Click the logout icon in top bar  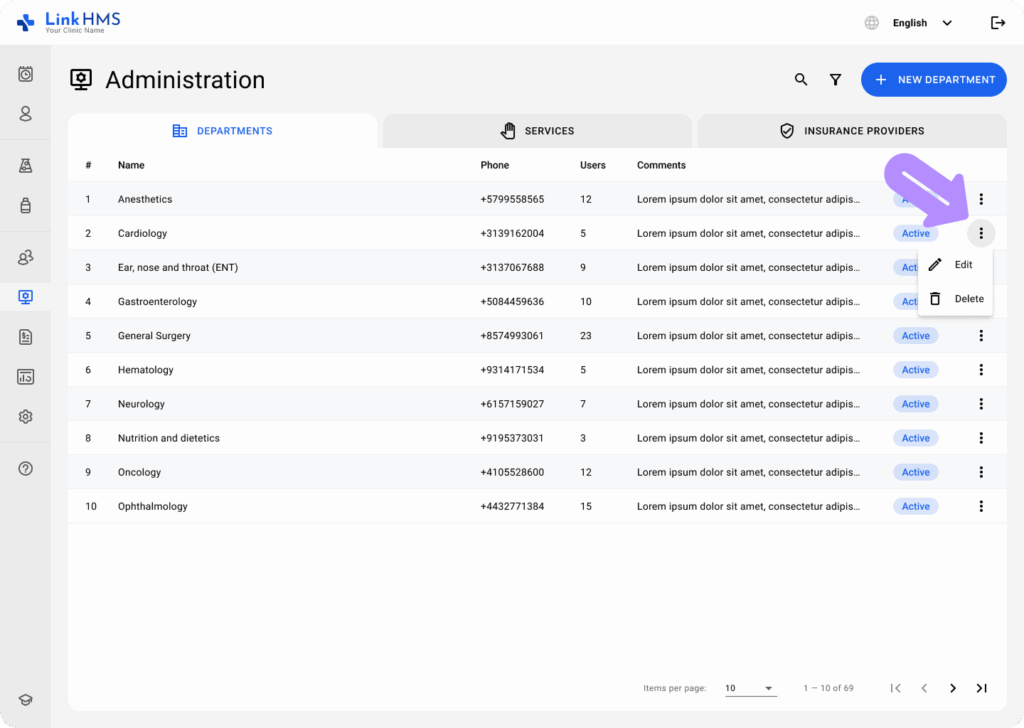997,23
